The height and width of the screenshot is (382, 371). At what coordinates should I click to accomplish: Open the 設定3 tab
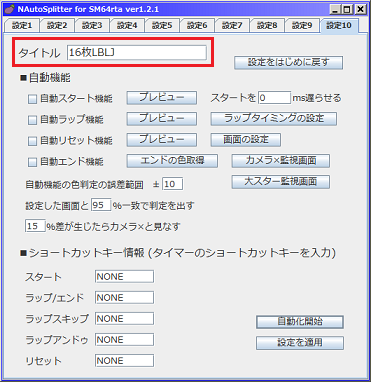[x=92, y=26]
